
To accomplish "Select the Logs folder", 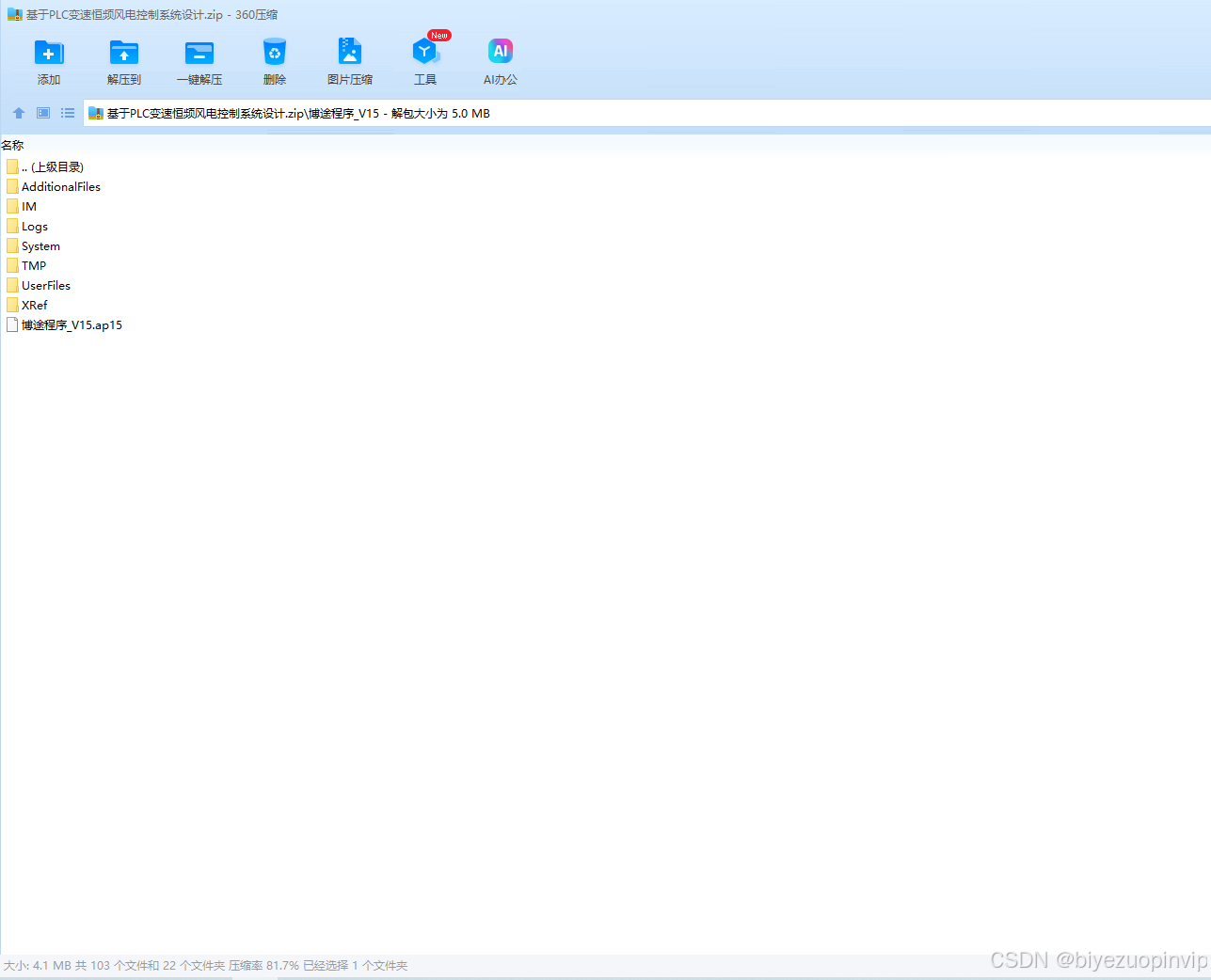I will [x=27, y=226].
